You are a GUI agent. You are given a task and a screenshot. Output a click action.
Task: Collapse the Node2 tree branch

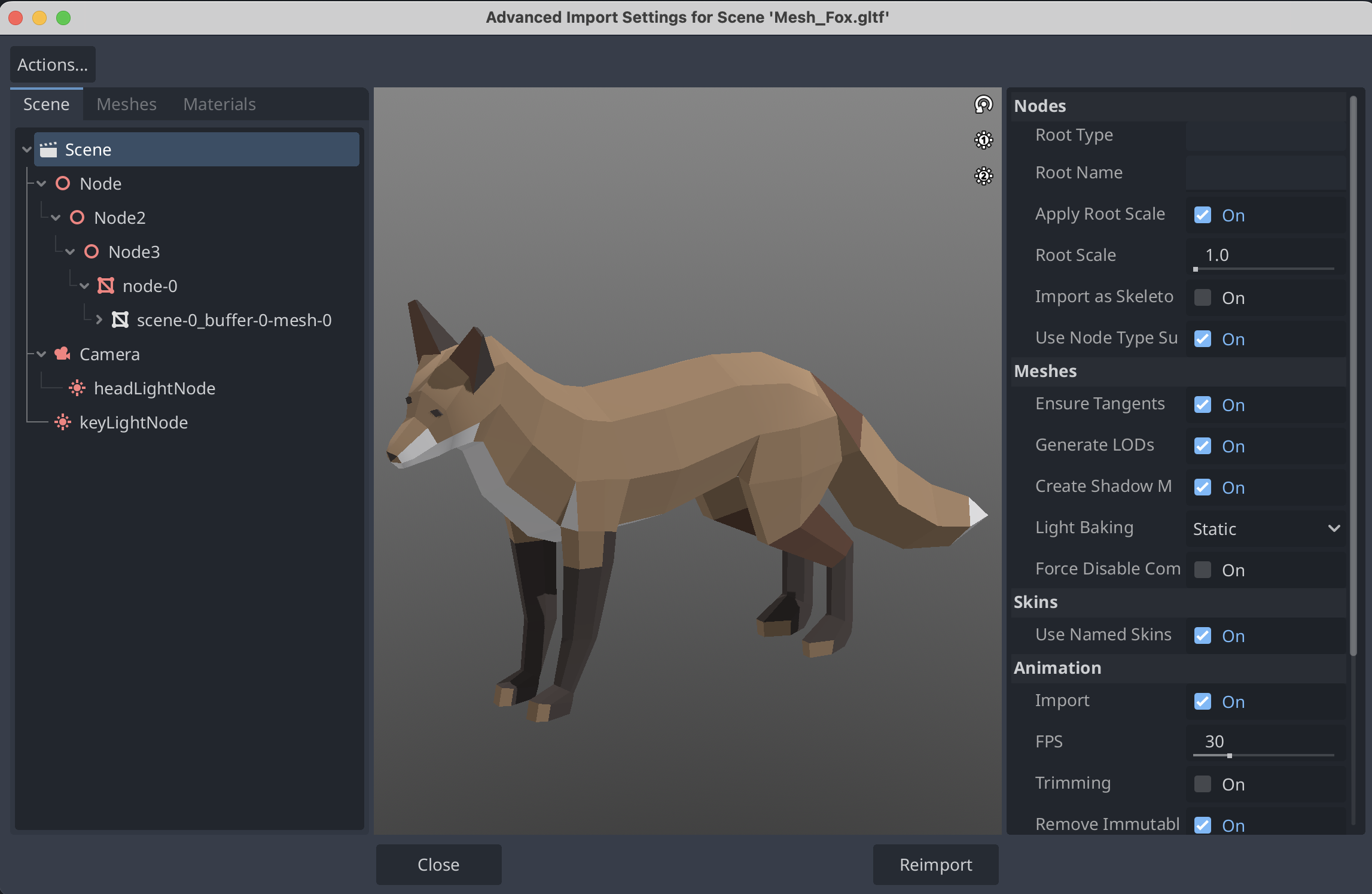click(56, 218)
